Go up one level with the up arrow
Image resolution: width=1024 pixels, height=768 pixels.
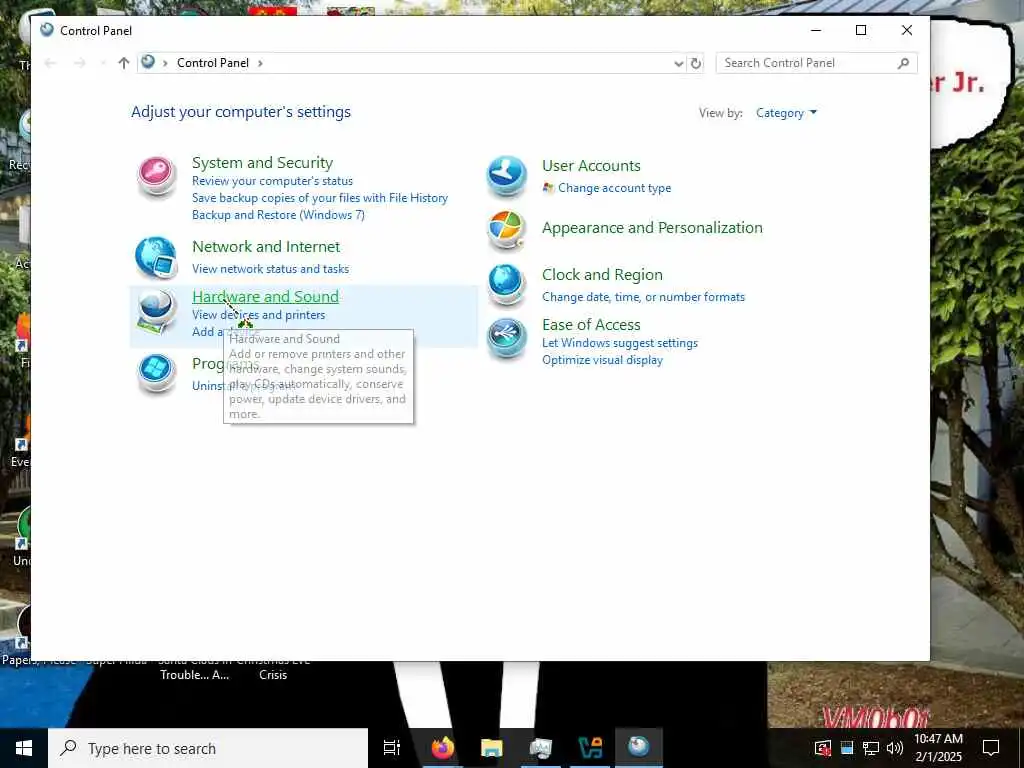pos(123,63)
